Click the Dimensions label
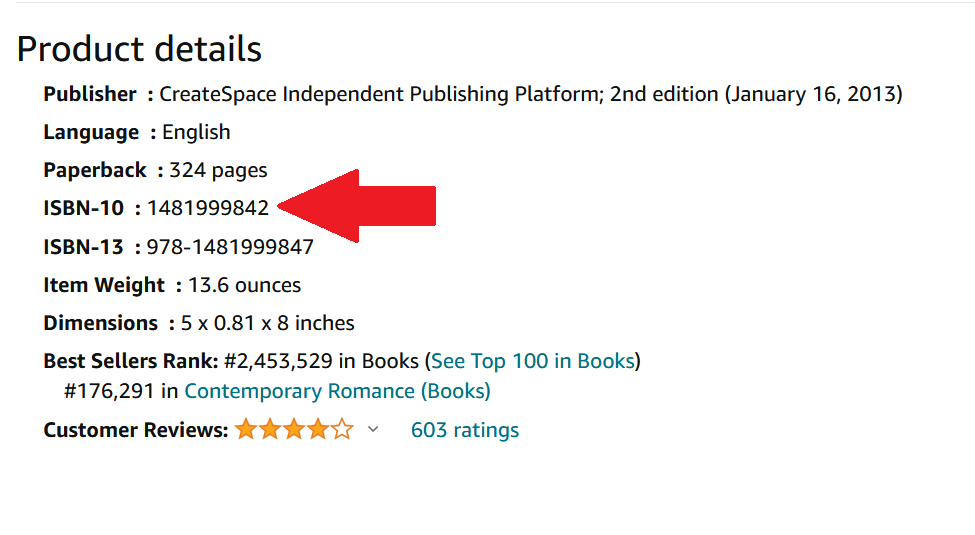The width and height of the screenshot is (975, 535). 101,323
